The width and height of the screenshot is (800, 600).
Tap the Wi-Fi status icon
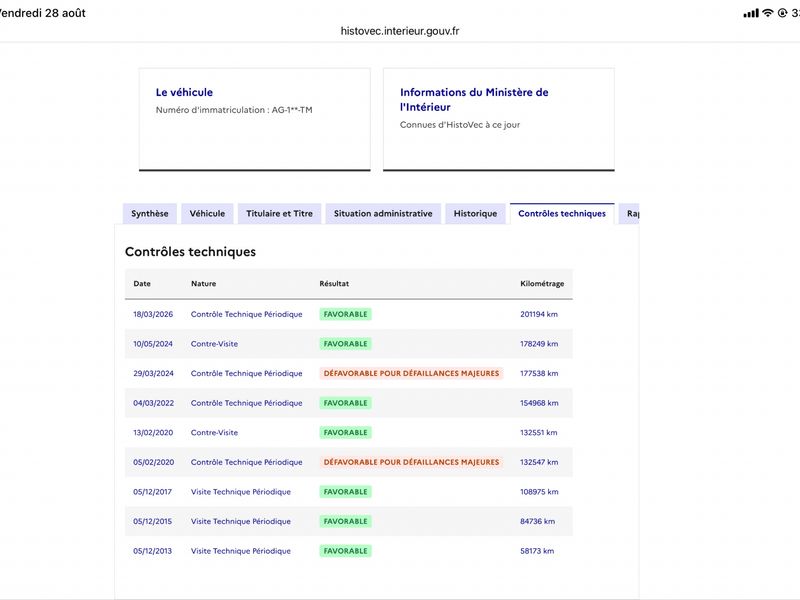[767, 13]
